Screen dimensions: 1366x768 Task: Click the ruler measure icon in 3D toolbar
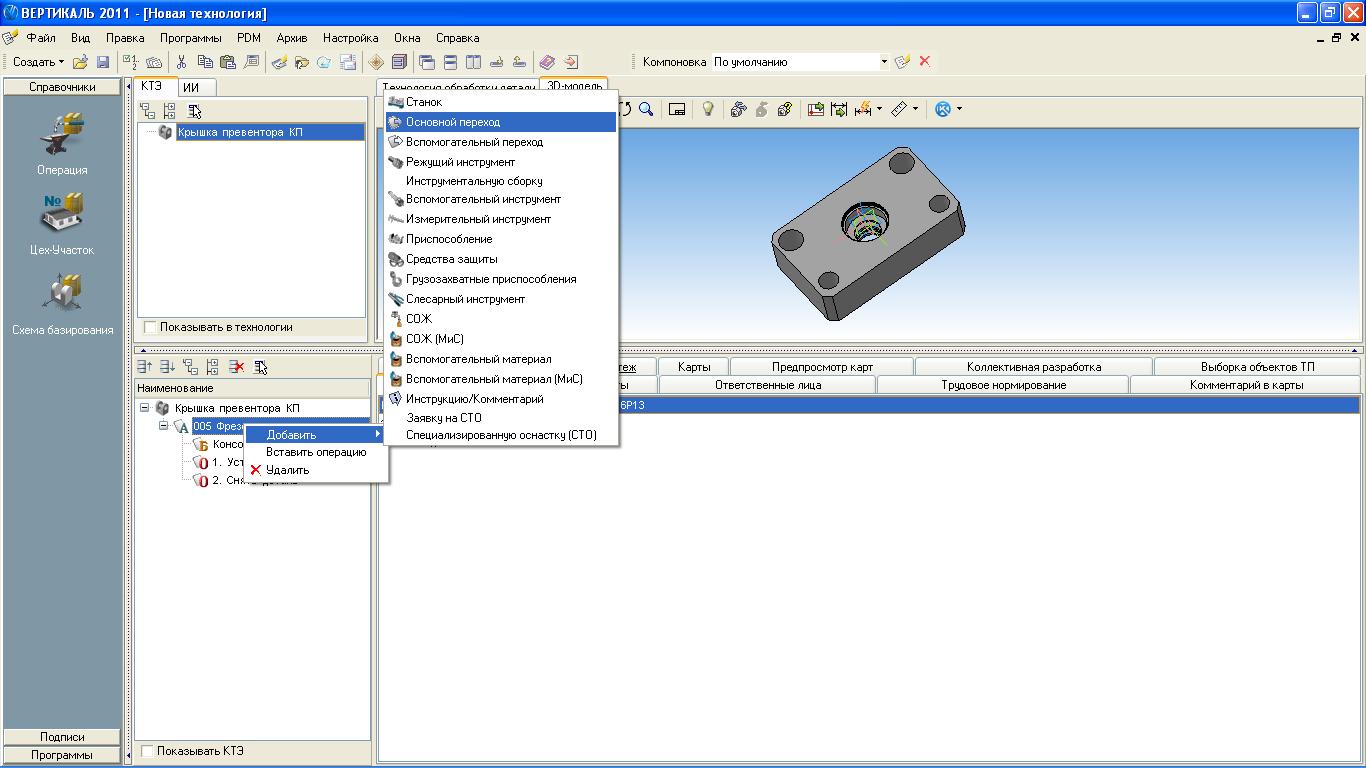(899, 109)
